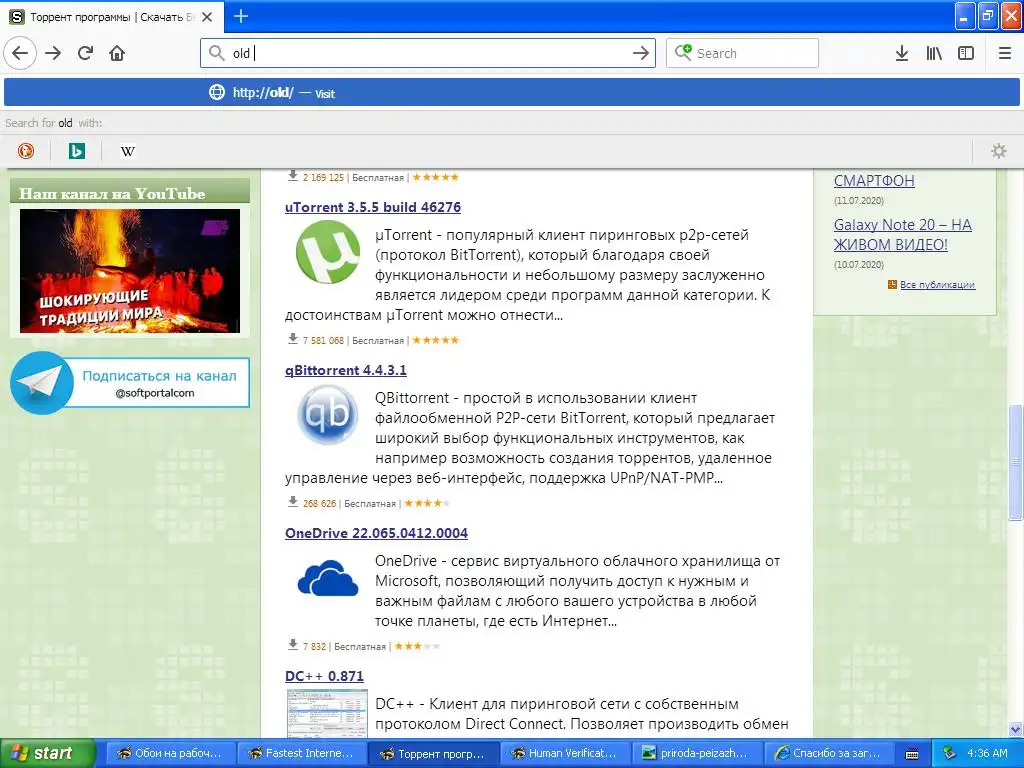Click the page vertical scrollbar thumb
1024x768 pixels.
[x=1015, y=463]
